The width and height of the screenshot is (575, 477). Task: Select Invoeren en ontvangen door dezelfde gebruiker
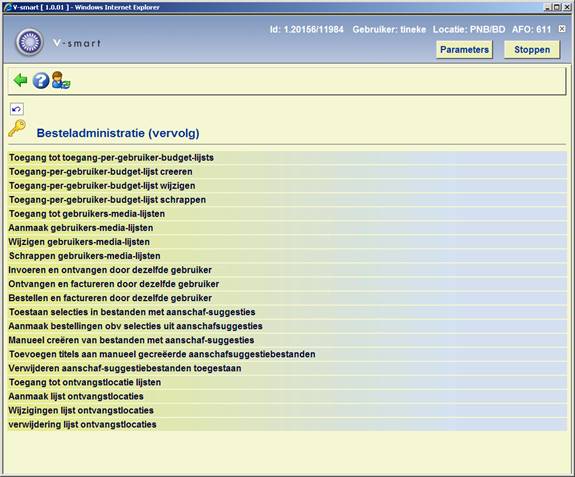coord(287,270)
